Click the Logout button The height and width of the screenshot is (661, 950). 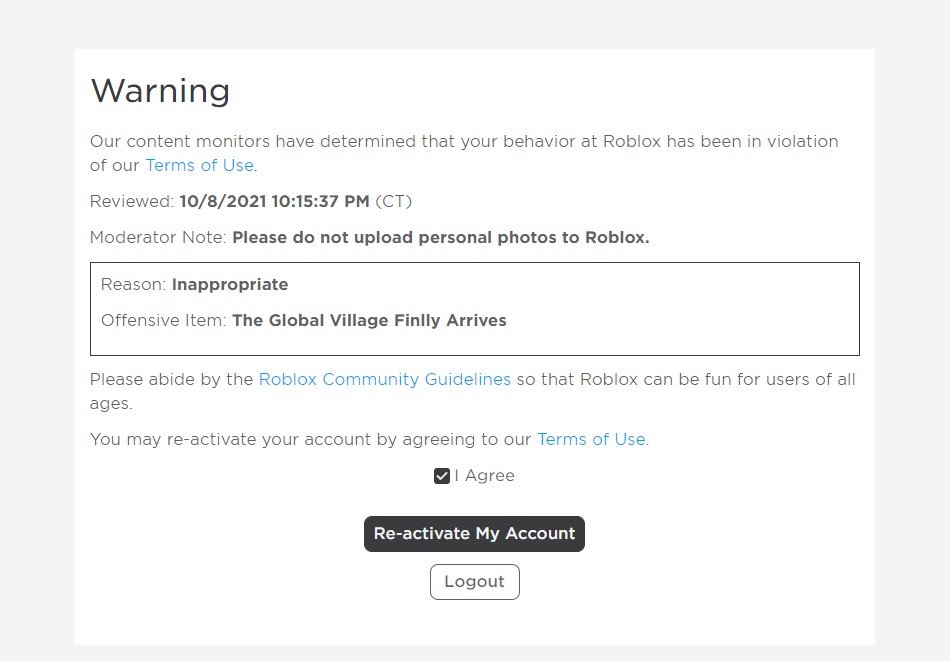point(474,582)
